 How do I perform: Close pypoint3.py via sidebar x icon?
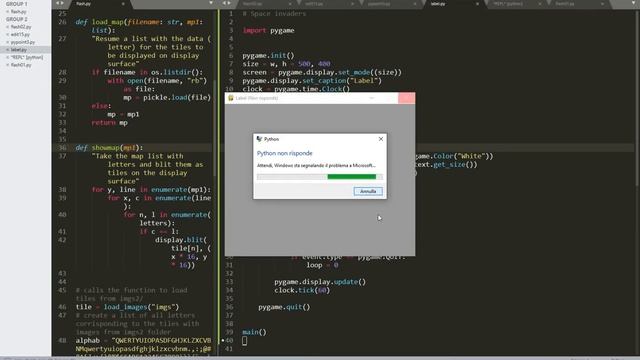(7, 42)
